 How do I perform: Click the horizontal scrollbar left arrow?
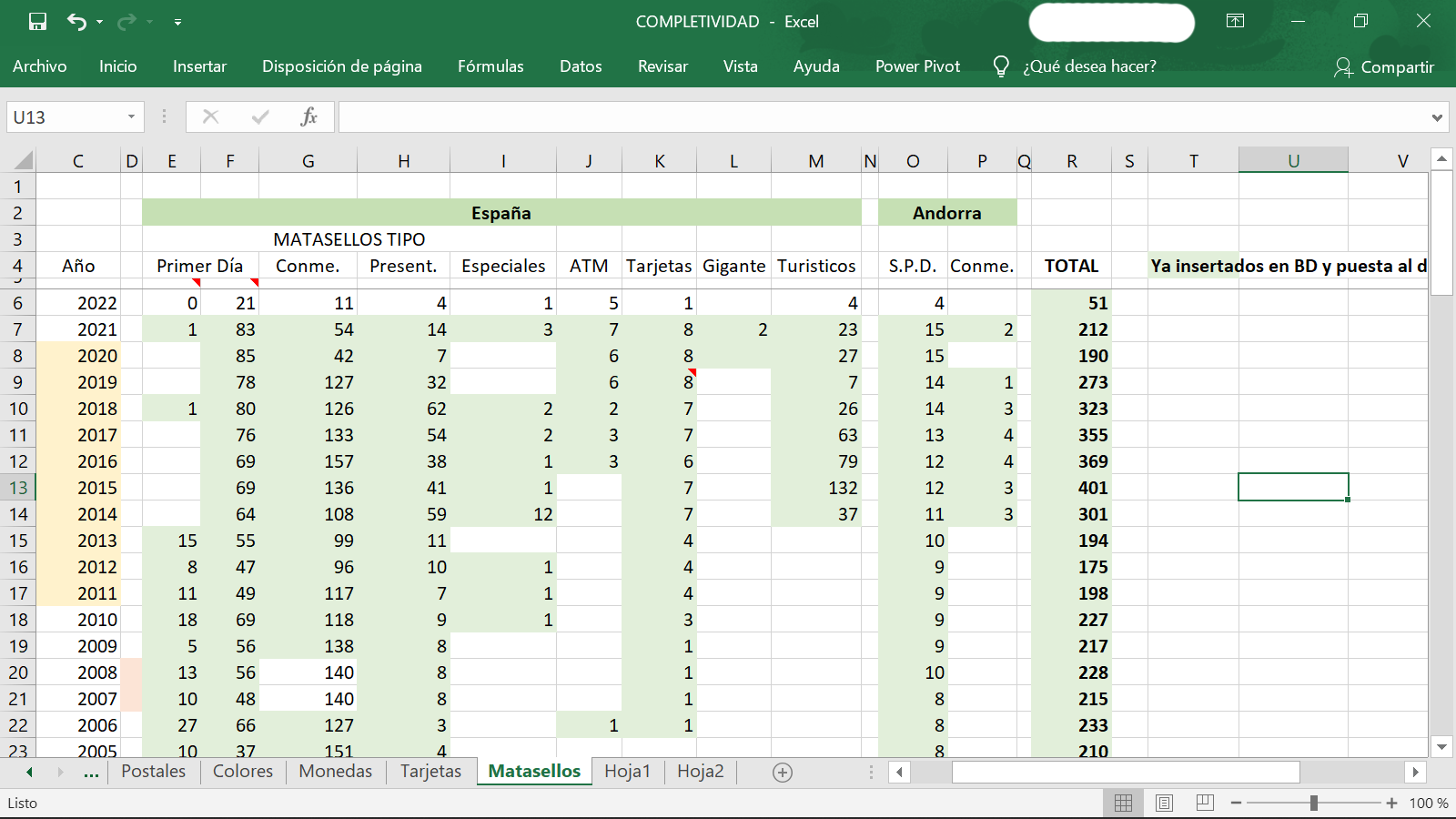tap(899, 772)
